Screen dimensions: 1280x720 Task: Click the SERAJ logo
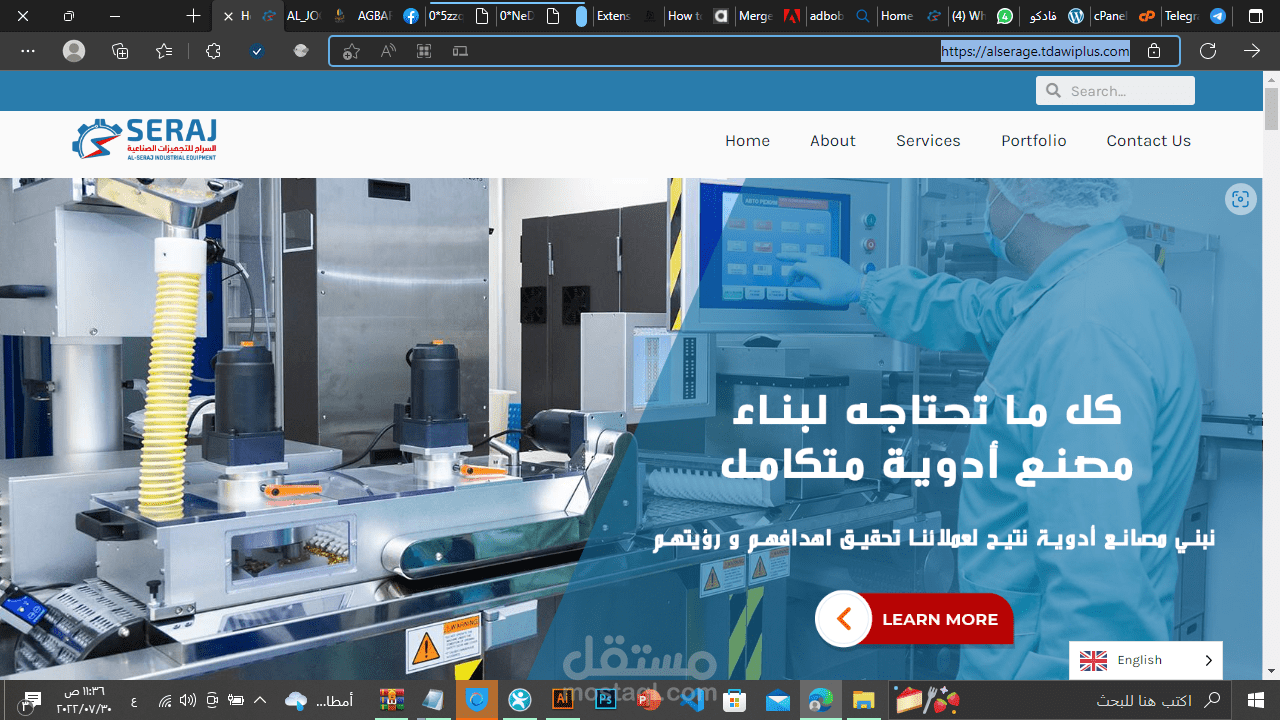pos(144,140)
